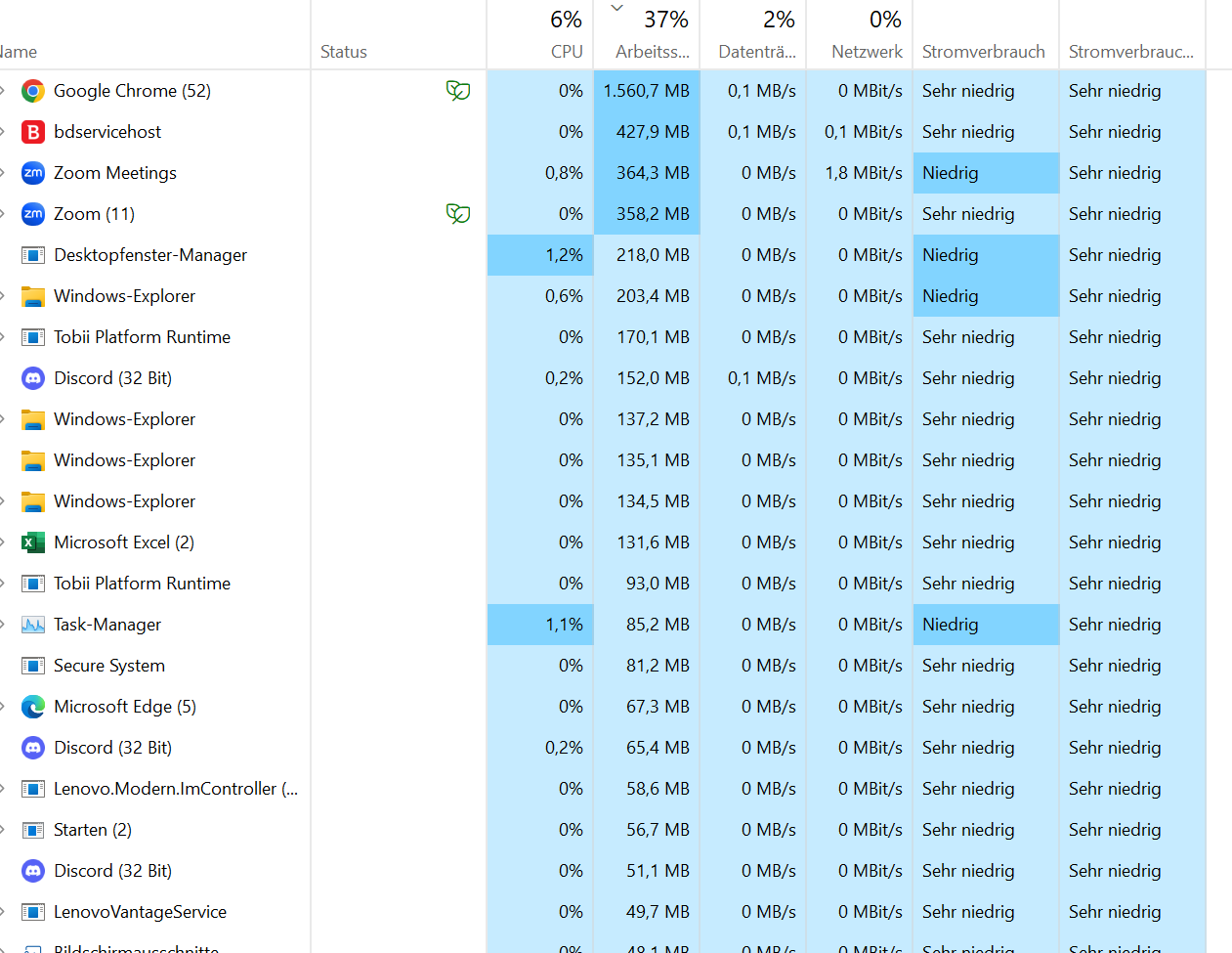Click the folder icon of the 134,5 MB Windows-Explorer
Image resolution: width=1232 pixels, height=953 pixels.
pyautogui.click(x=33, y=501)
